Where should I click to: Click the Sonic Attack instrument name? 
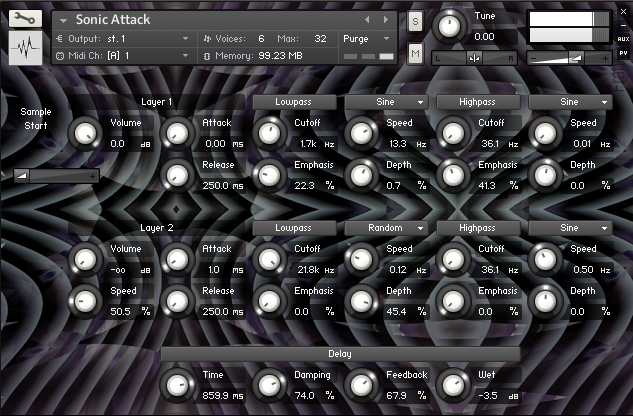pos(113,19)
